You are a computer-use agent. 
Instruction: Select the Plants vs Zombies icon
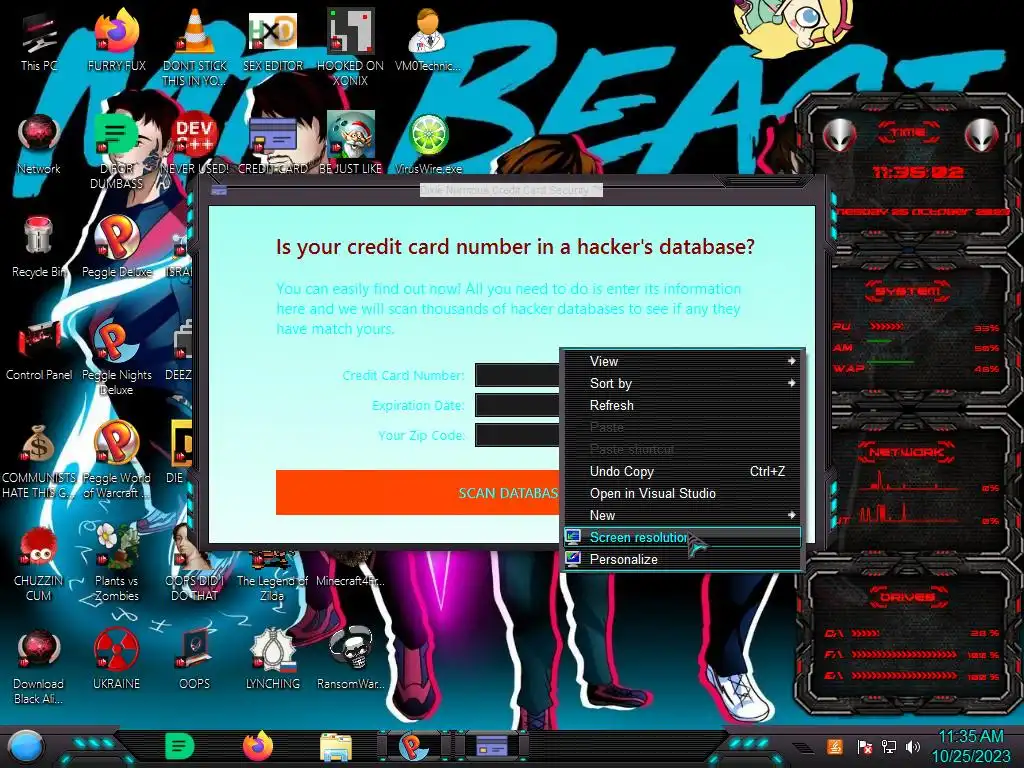(117, 563)
